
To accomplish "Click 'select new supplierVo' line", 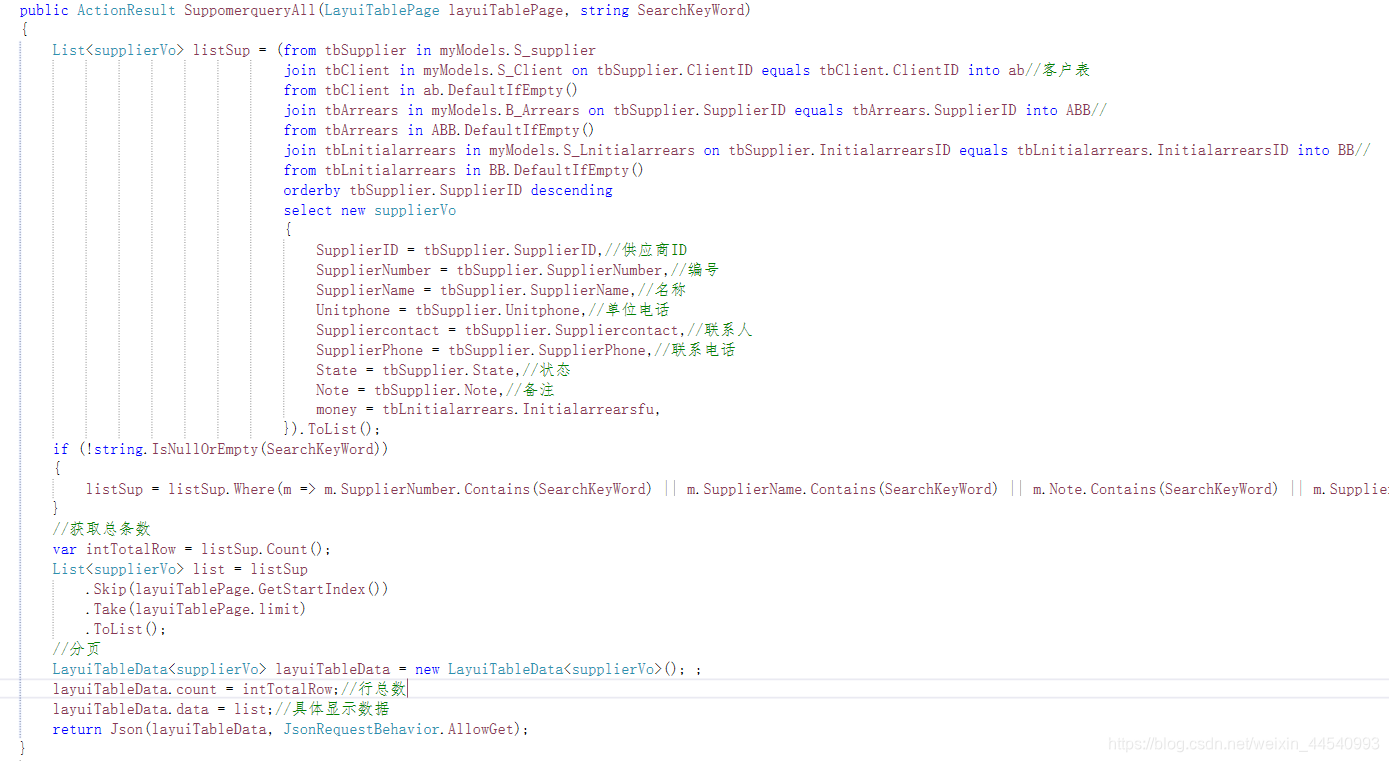I will [x=370, y=210].
